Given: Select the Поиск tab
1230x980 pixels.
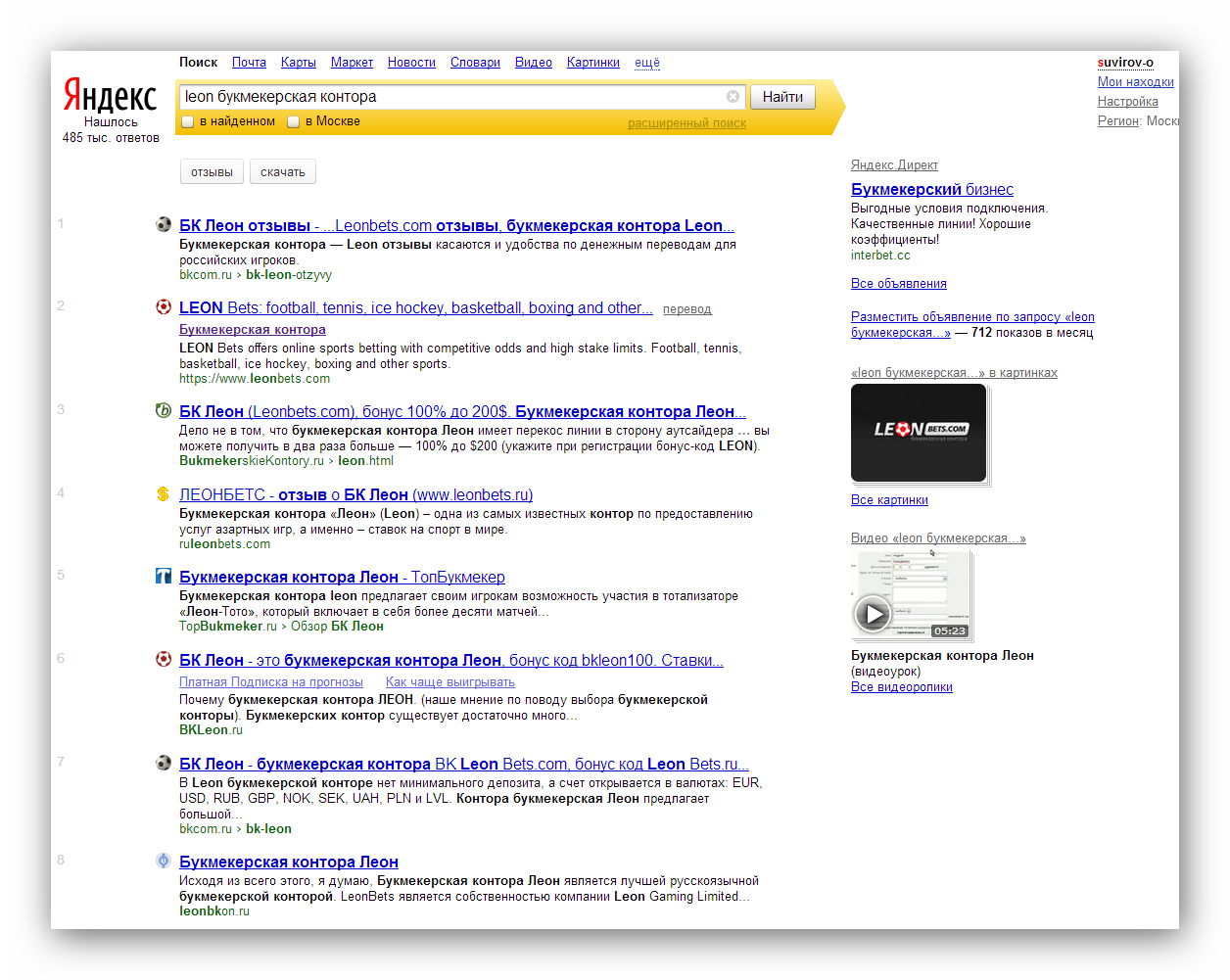Looking at the screenshot, I should 198,63.
